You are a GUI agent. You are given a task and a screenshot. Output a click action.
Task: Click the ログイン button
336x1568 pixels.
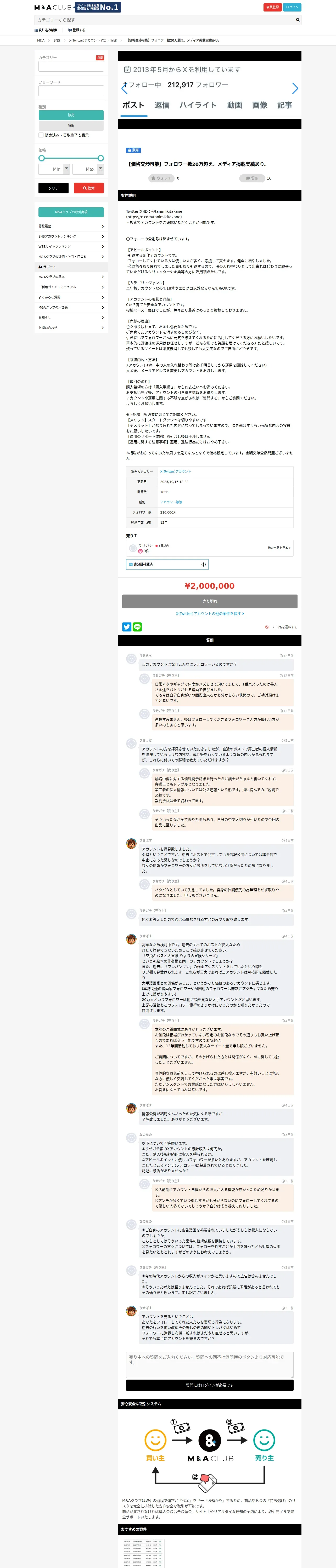[x=292, y=7]
